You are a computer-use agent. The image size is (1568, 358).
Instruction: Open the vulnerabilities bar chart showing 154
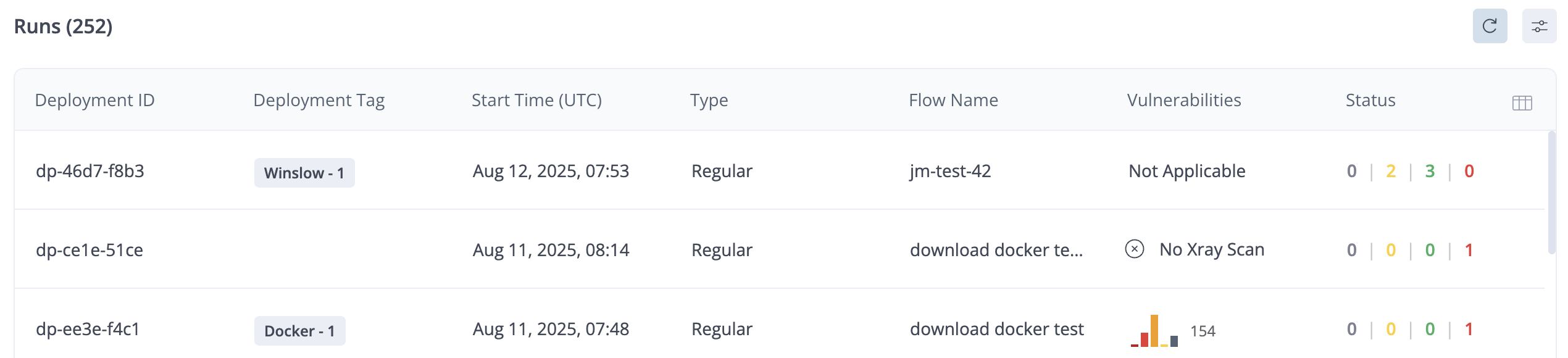[1154, 331]
